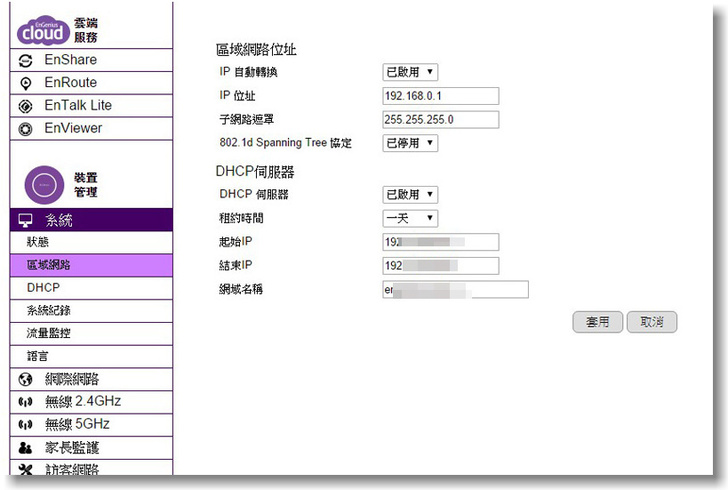Click the 802.1d Spanning Tree 協定 label
This screenshot has width=728, height=490.
pos(285,143)
